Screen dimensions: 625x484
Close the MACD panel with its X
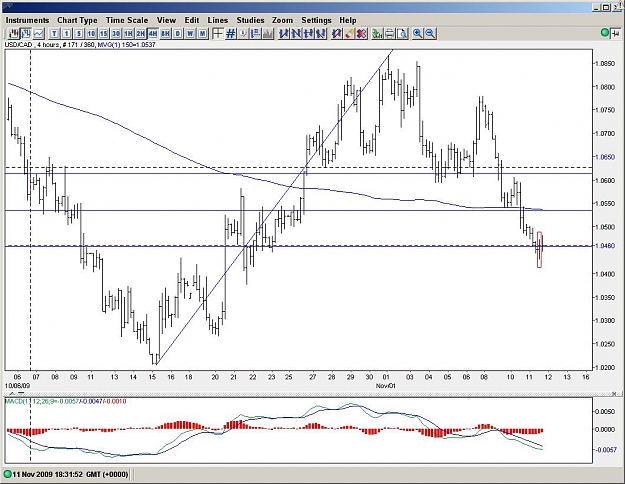pyautogui.click(x=614, y=393)
